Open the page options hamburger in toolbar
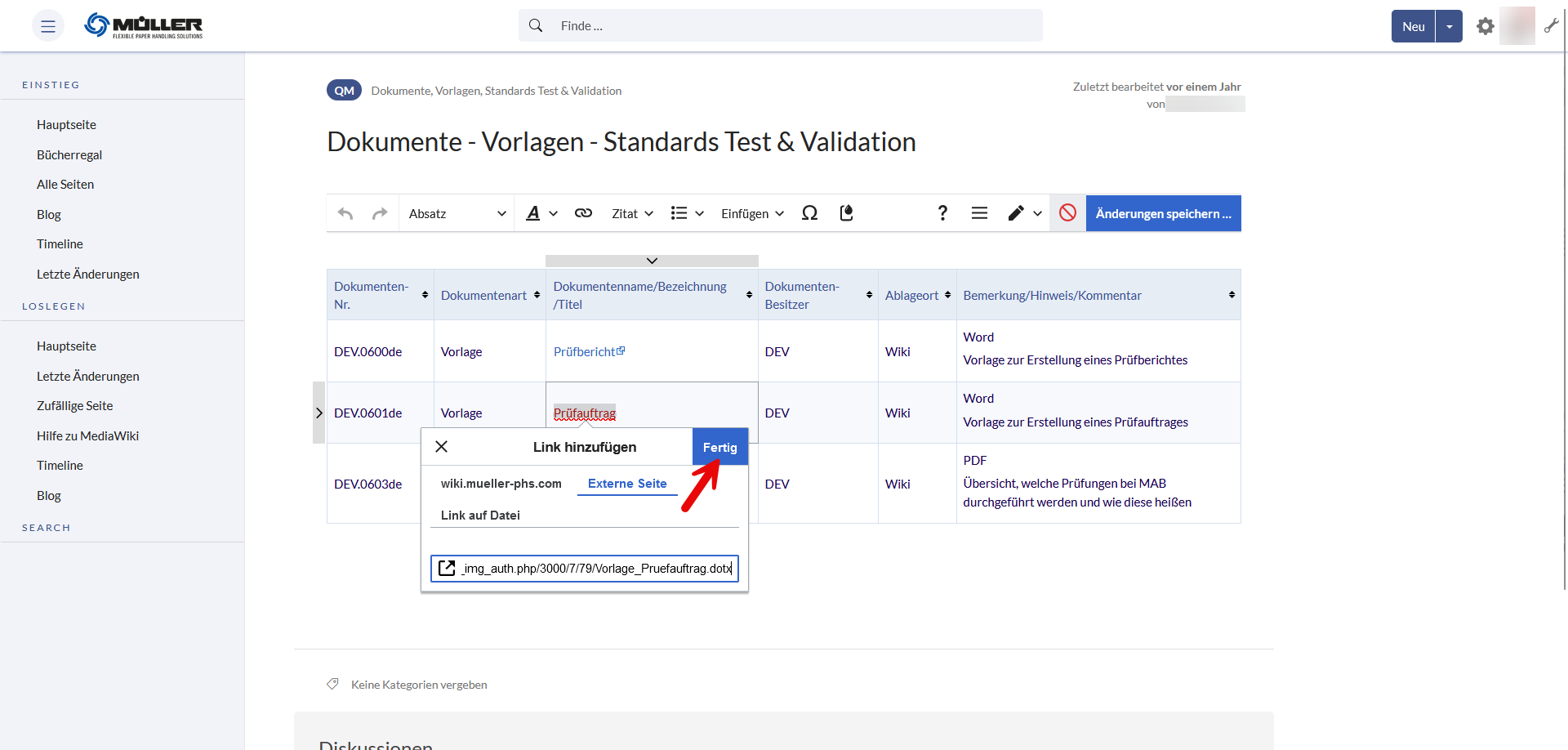1568x750 pixels. click(x=979, y=213)
